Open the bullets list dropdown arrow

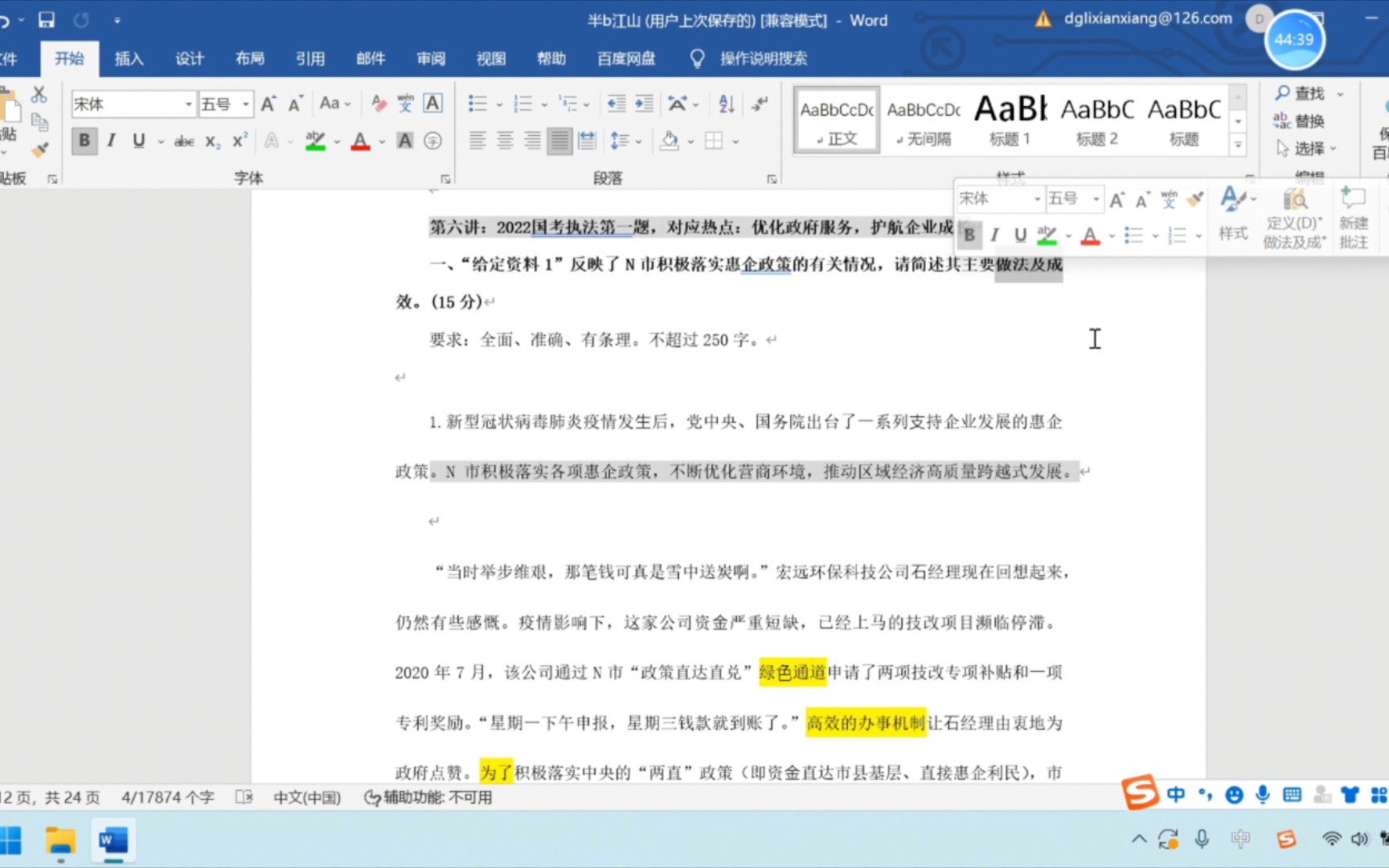(498, 104)
